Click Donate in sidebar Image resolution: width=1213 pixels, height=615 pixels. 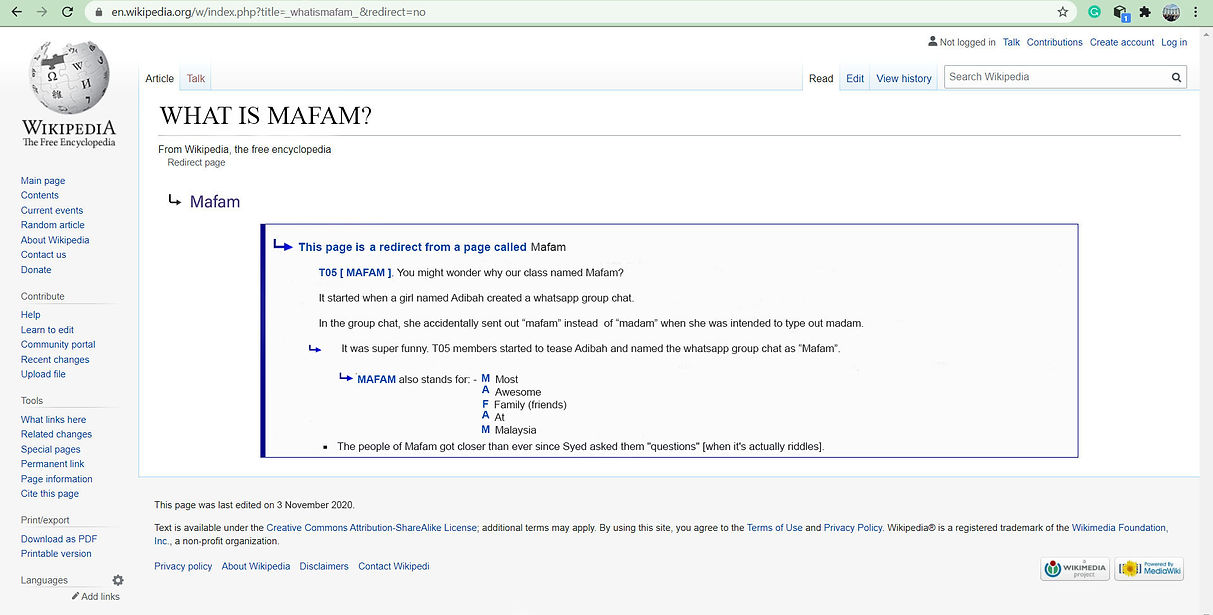(36, 270)
